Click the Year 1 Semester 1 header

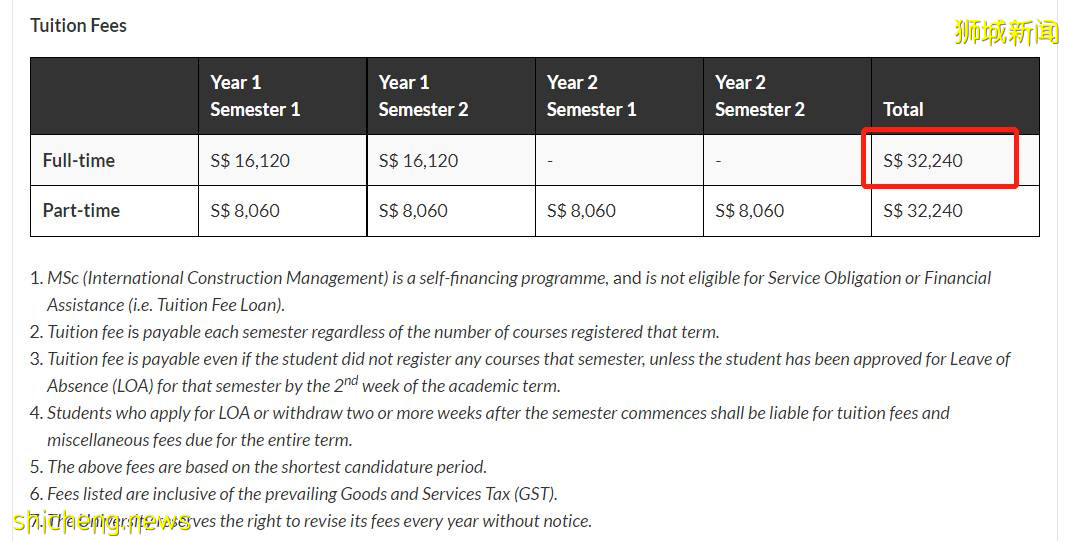point(255,96)
